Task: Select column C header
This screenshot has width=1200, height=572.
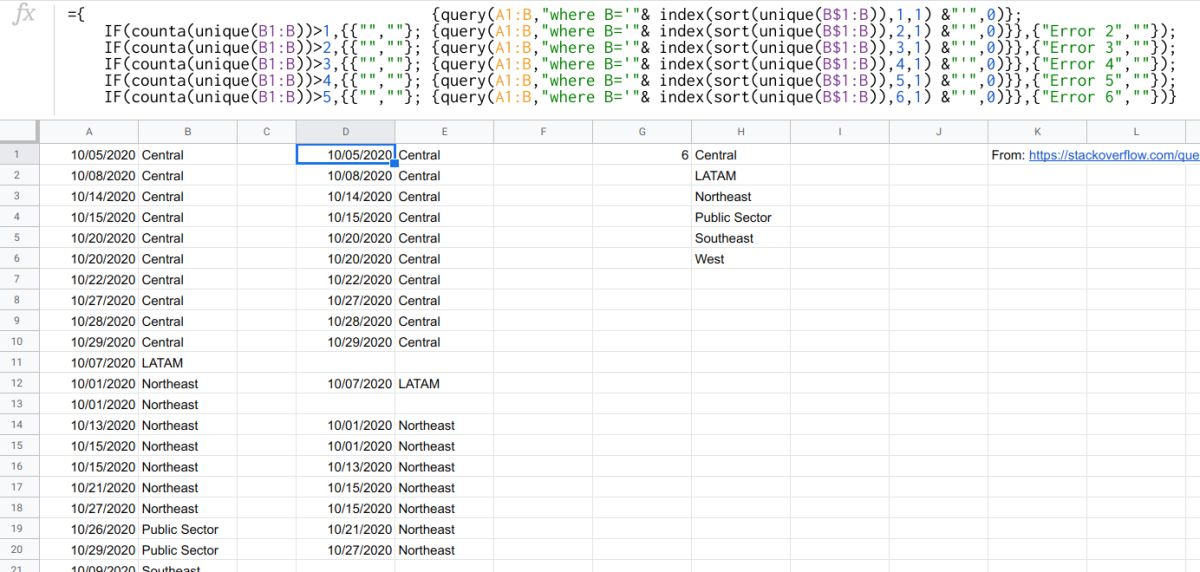Action: pyautogui.click(x=267, y=132)
